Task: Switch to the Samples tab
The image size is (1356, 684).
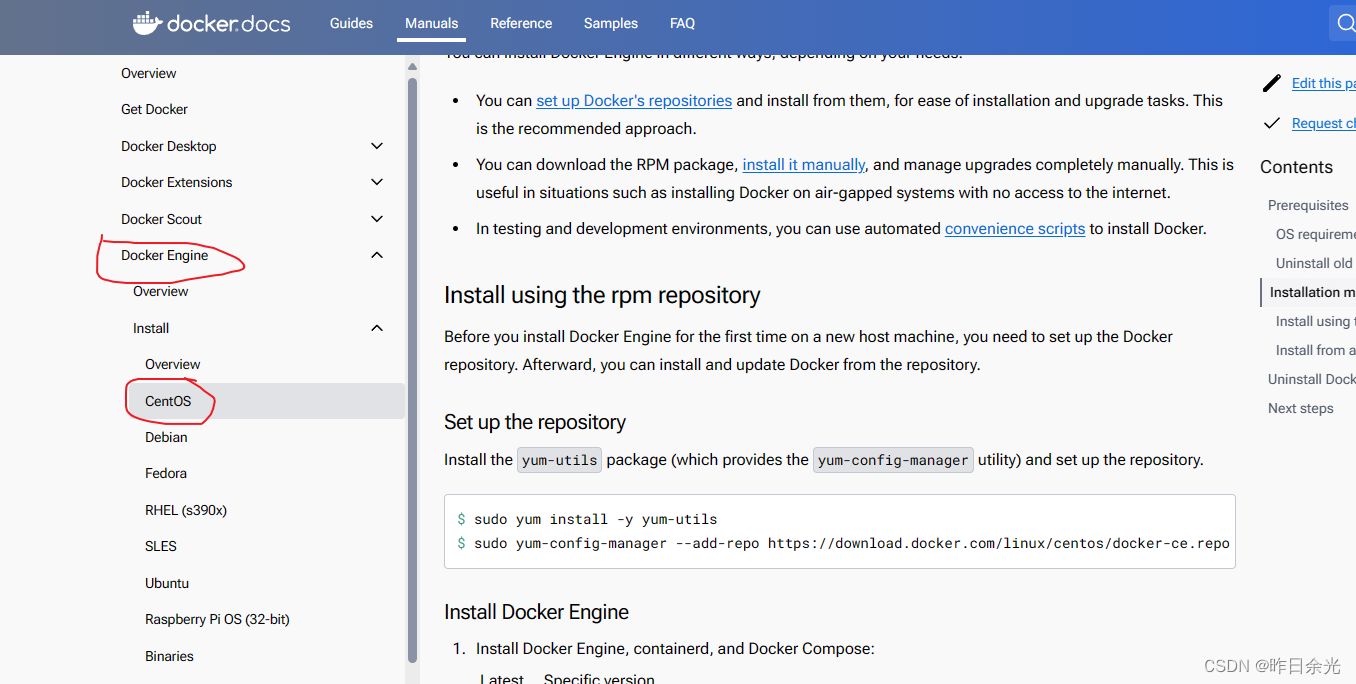Action: [611, 23]
